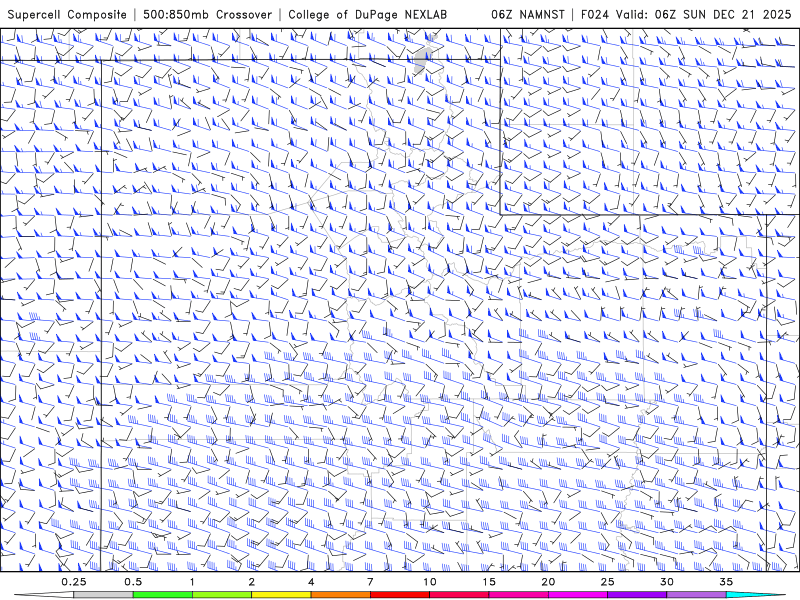This screenshot has width=800, height=600.
Task: Select the pink 15–20 legend color segment
Action: coord(518,595)
